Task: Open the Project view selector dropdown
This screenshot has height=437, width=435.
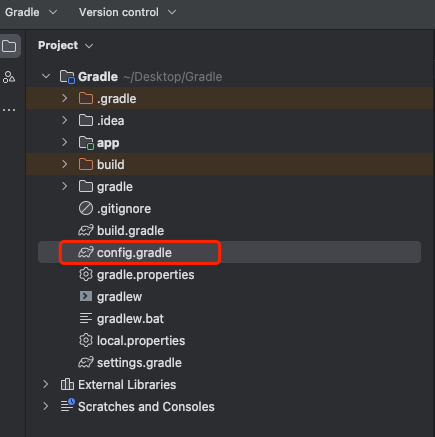Action: 66,45
